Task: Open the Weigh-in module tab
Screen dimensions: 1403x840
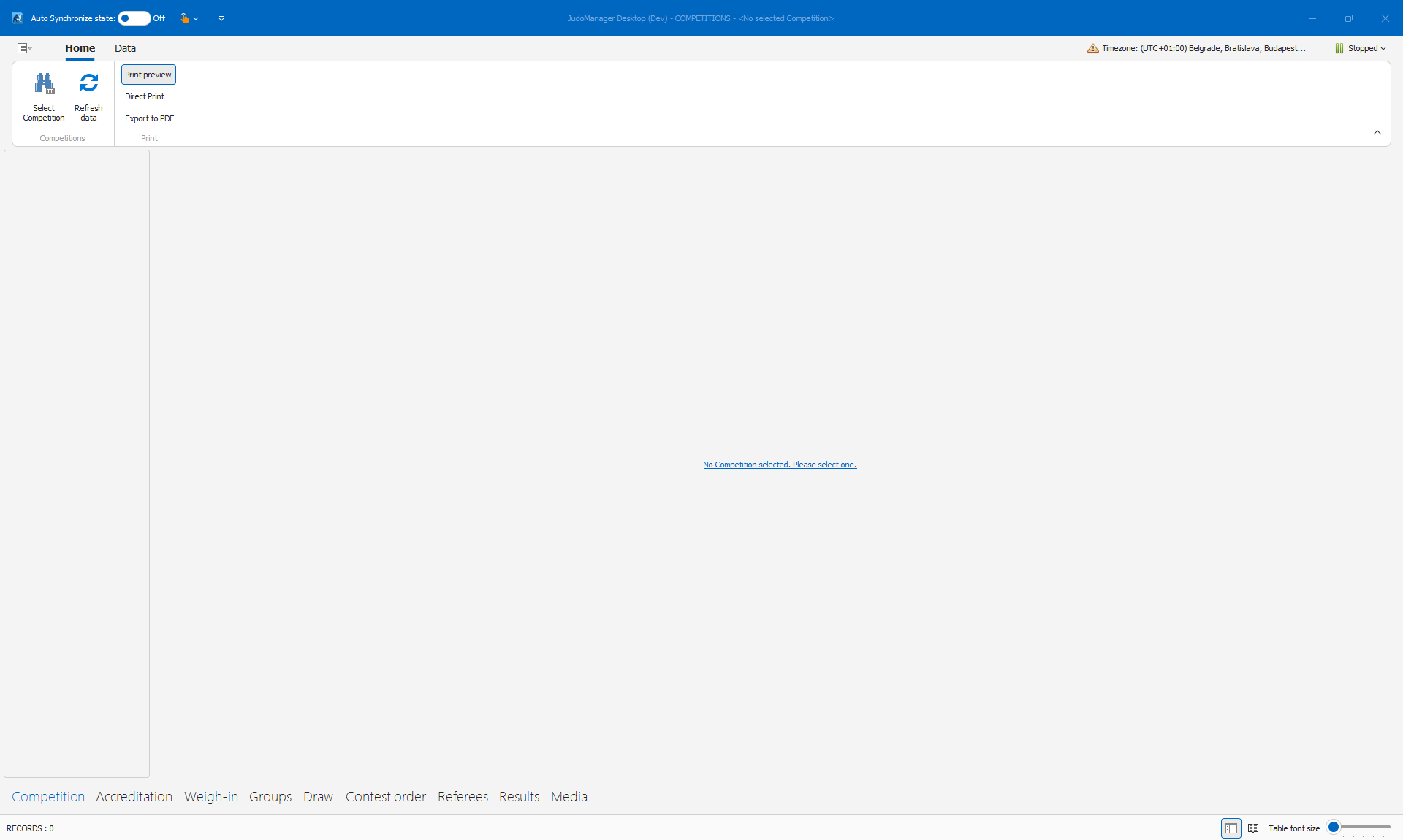Action: tap(211, 797)
